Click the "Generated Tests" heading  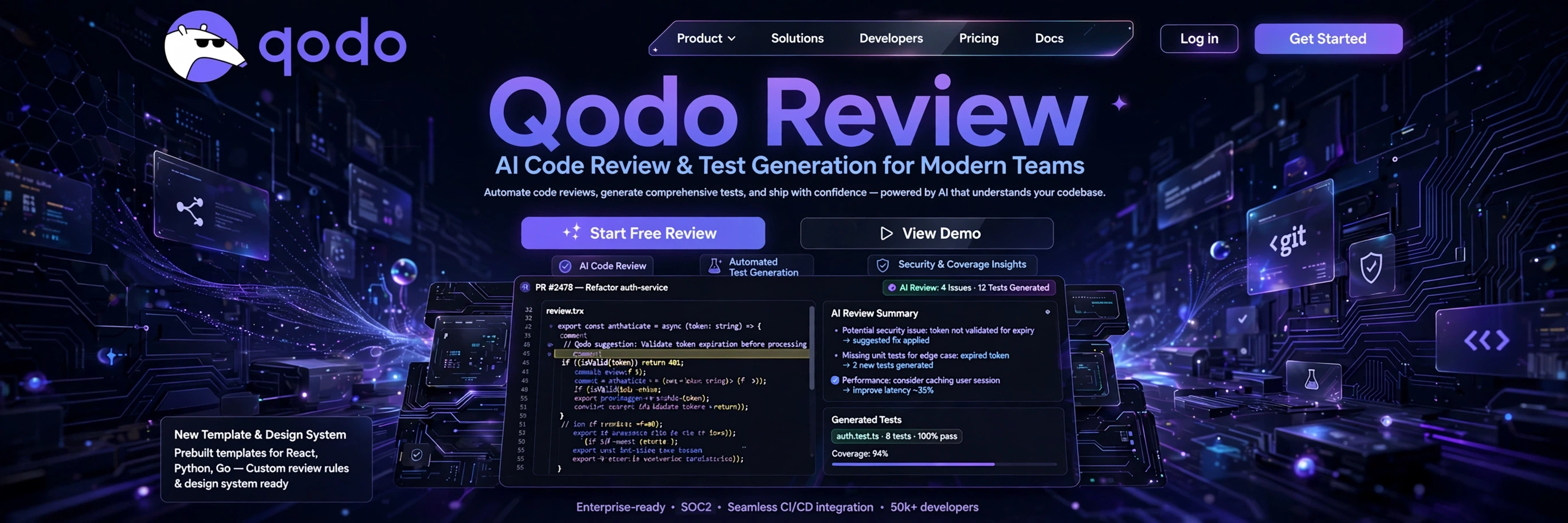(866, 420)
